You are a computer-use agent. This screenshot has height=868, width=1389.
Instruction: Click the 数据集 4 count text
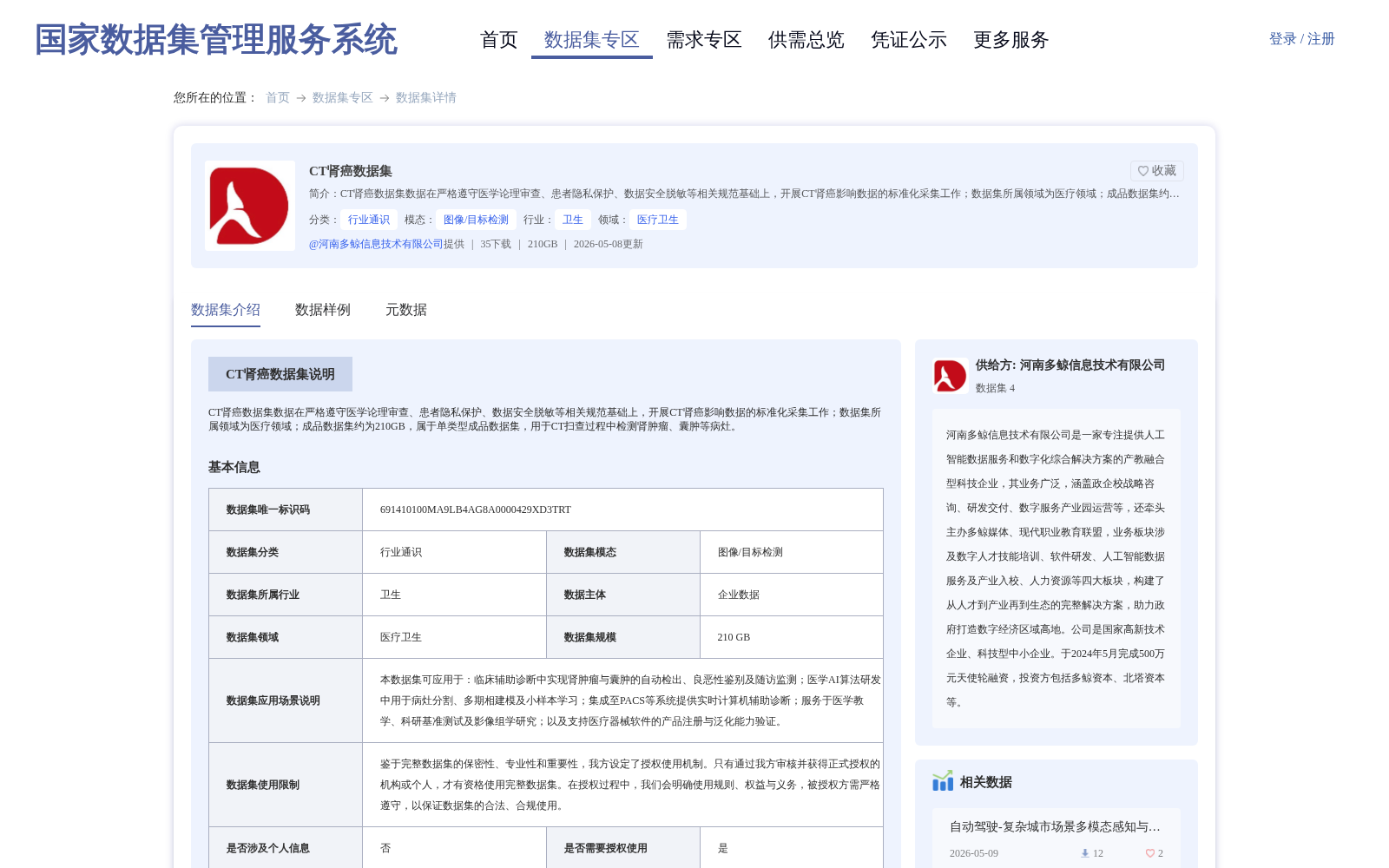click(995, 388)
